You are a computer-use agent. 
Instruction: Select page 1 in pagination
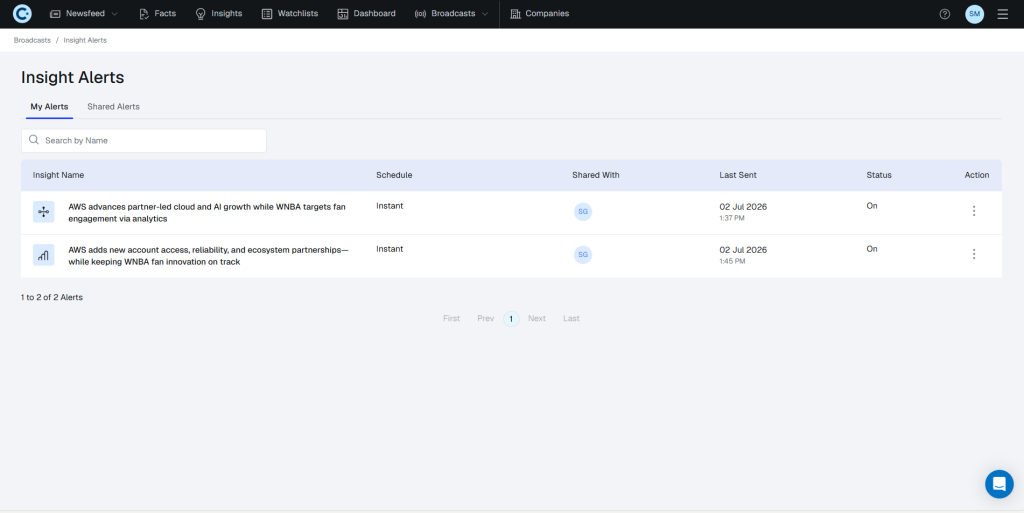pyautogui.click(x=511, y=319)
